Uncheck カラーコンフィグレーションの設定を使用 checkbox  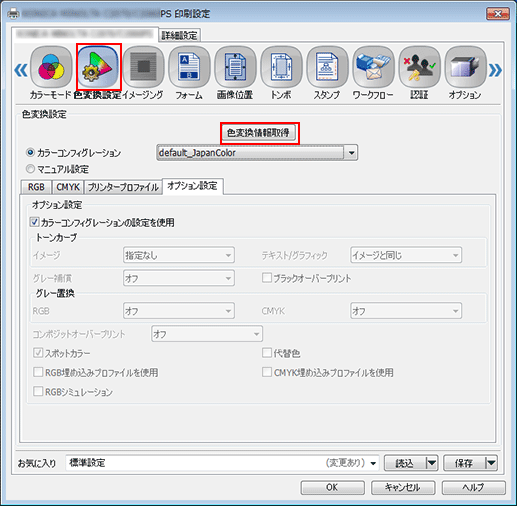[35, 222]
